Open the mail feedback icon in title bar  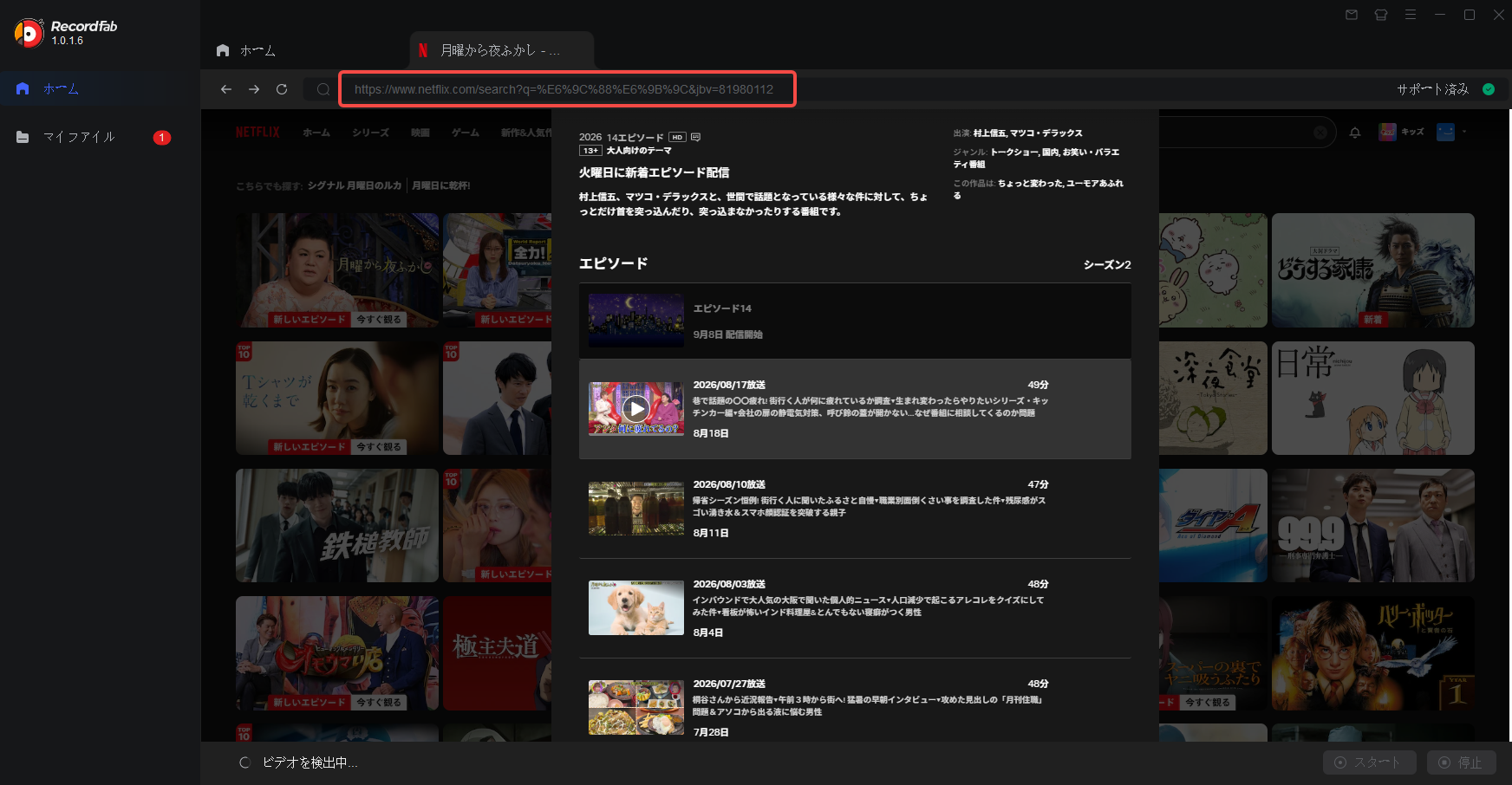(1352, 15)
